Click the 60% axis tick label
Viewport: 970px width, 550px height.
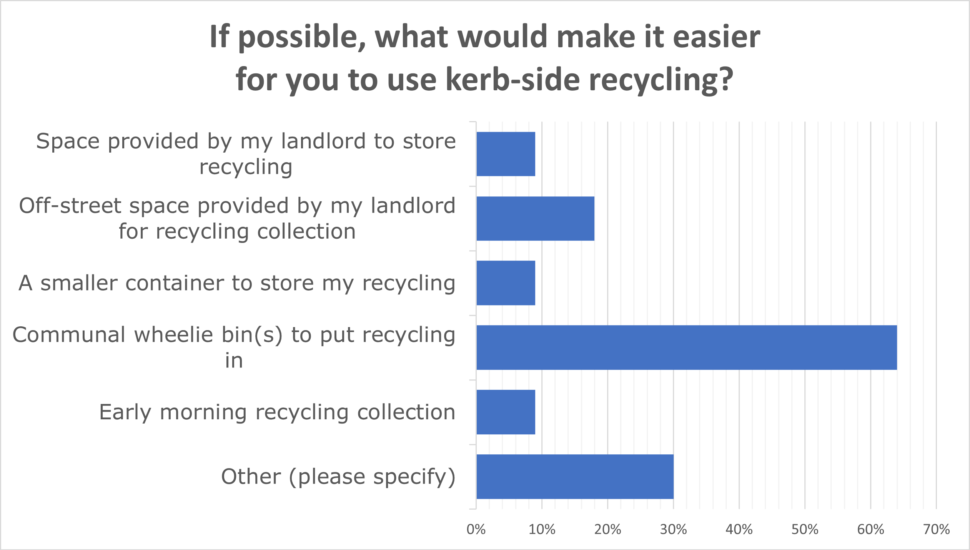pos(870,530)
